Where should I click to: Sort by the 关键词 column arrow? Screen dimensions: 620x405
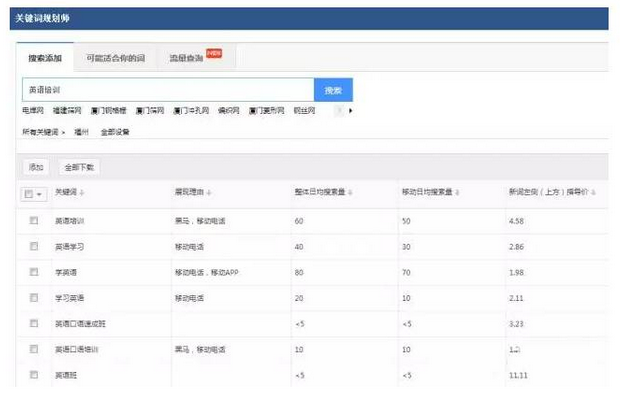coord(82,193)
